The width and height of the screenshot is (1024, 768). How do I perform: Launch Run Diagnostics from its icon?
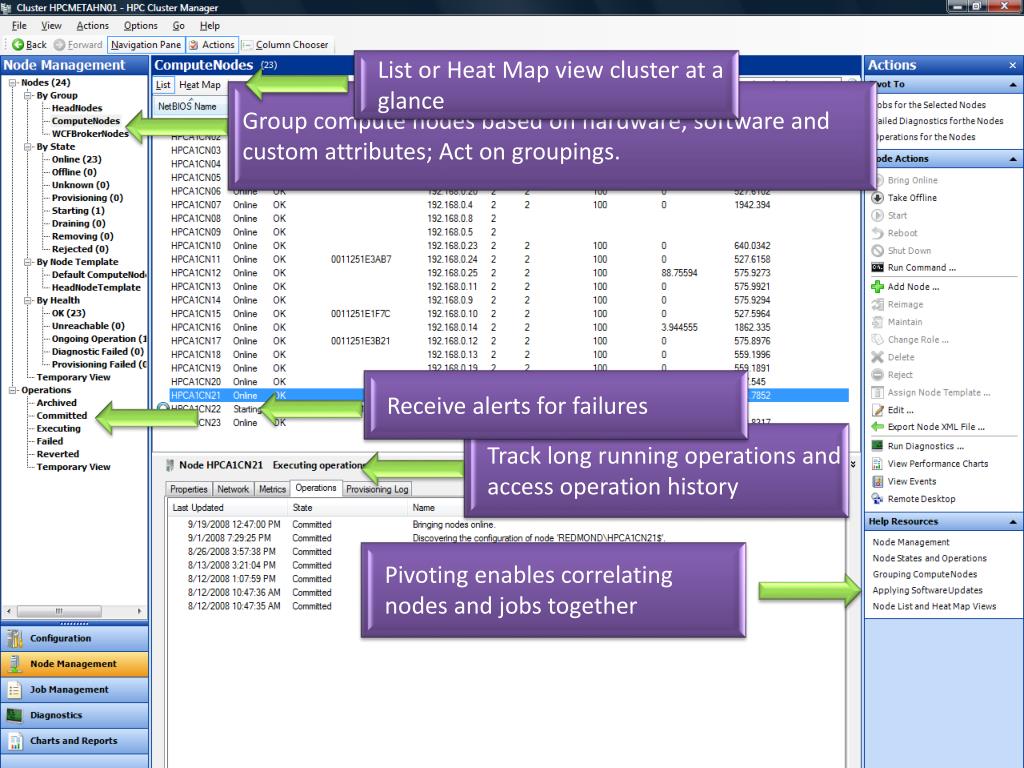point(878,446)
